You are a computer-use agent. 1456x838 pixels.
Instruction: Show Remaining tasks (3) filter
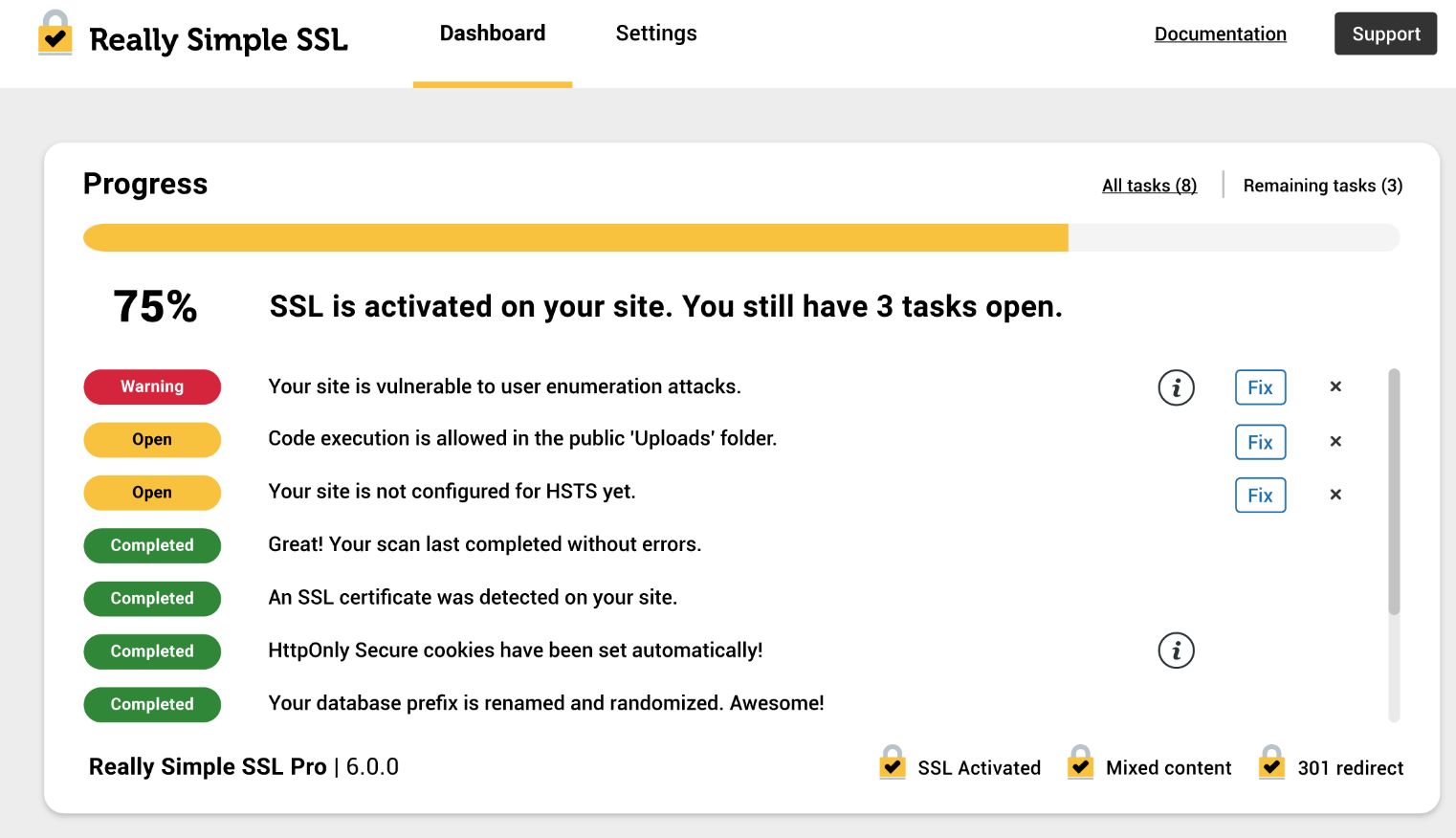tap(1322, 186)
